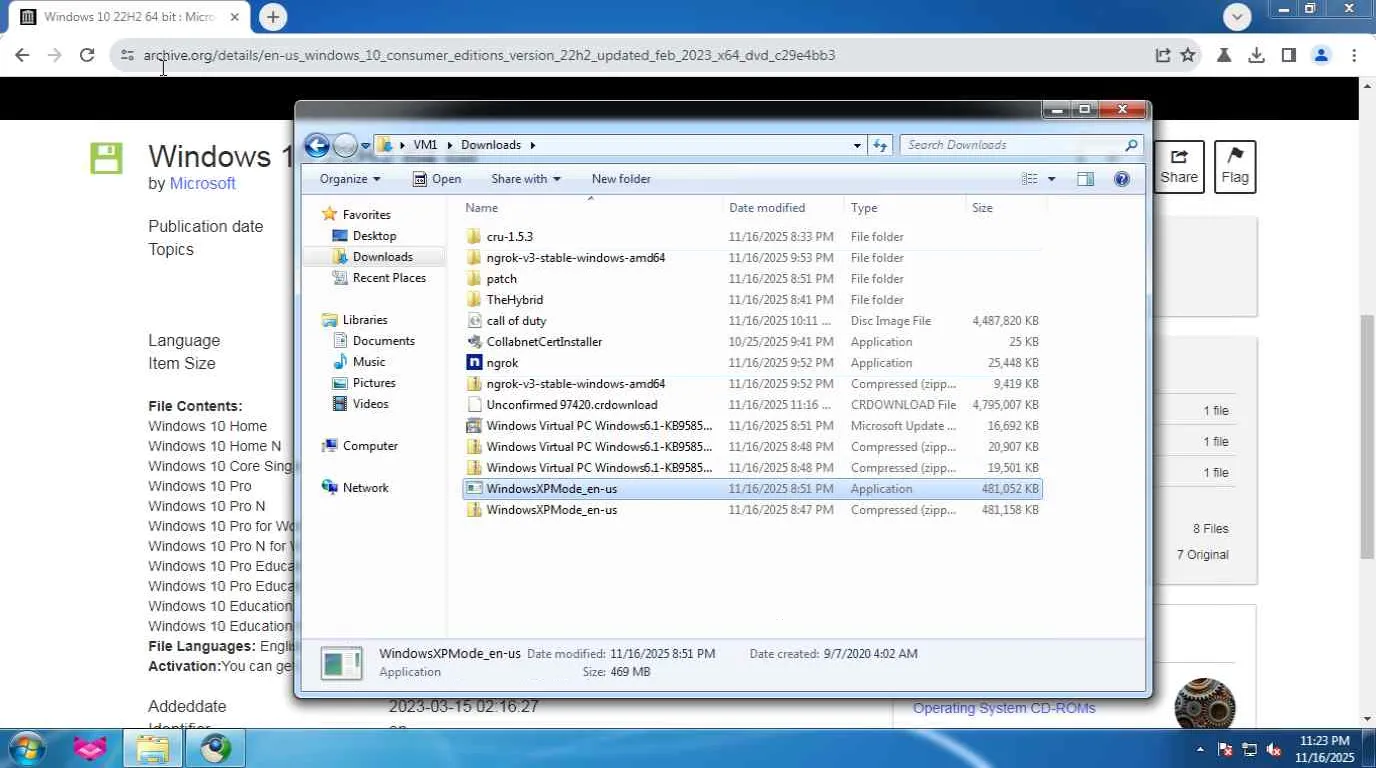Open the pink app on taskbar
Screen dimensions: 1376x768
90,748
